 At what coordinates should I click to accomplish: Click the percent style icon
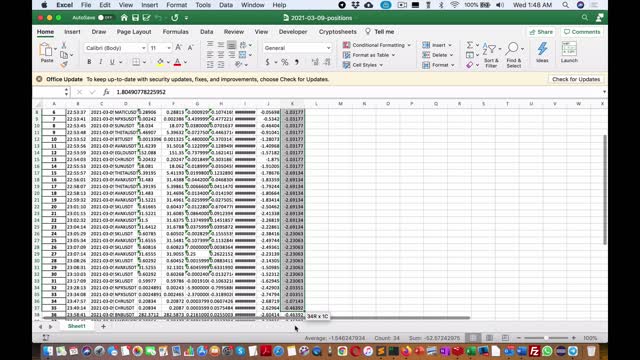click(x=284, y=62)
